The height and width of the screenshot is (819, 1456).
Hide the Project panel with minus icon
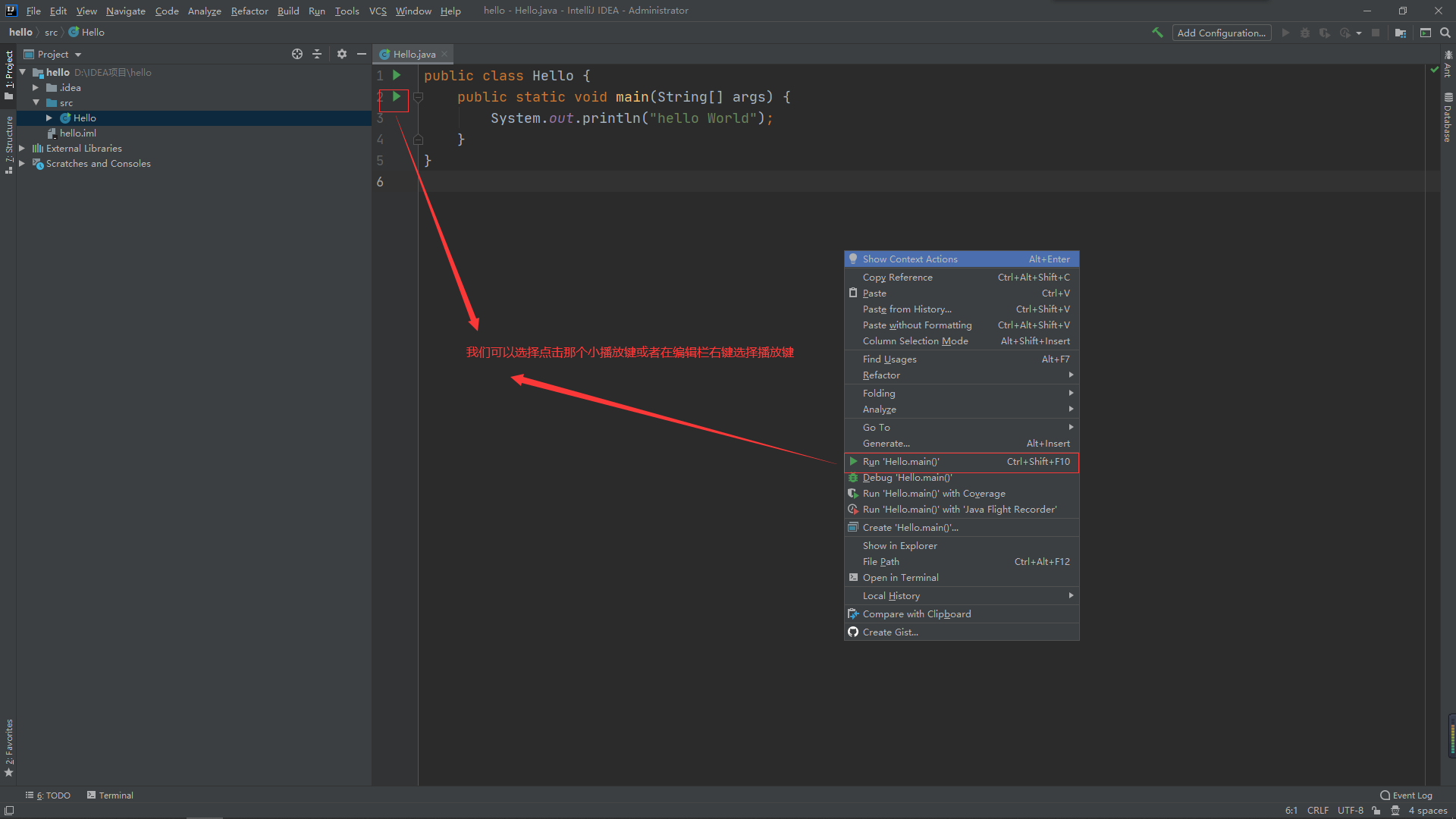(x=362, y=54)
